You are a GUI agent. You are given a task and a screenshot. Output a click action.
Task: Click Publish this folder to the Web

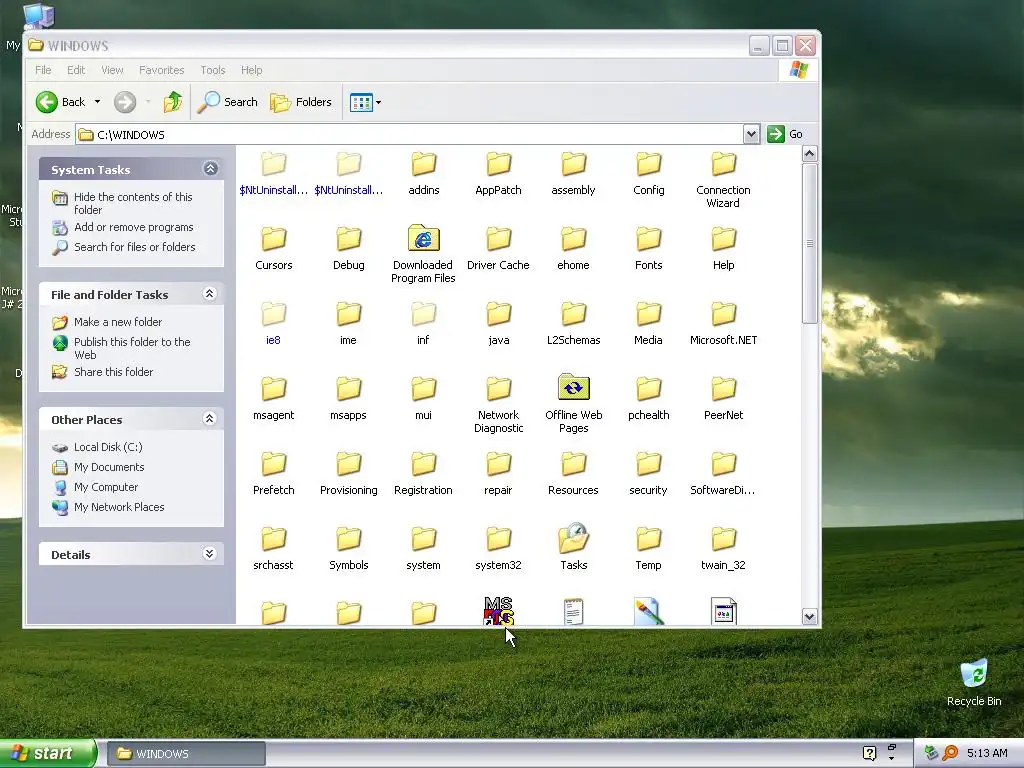coord(132,348)
